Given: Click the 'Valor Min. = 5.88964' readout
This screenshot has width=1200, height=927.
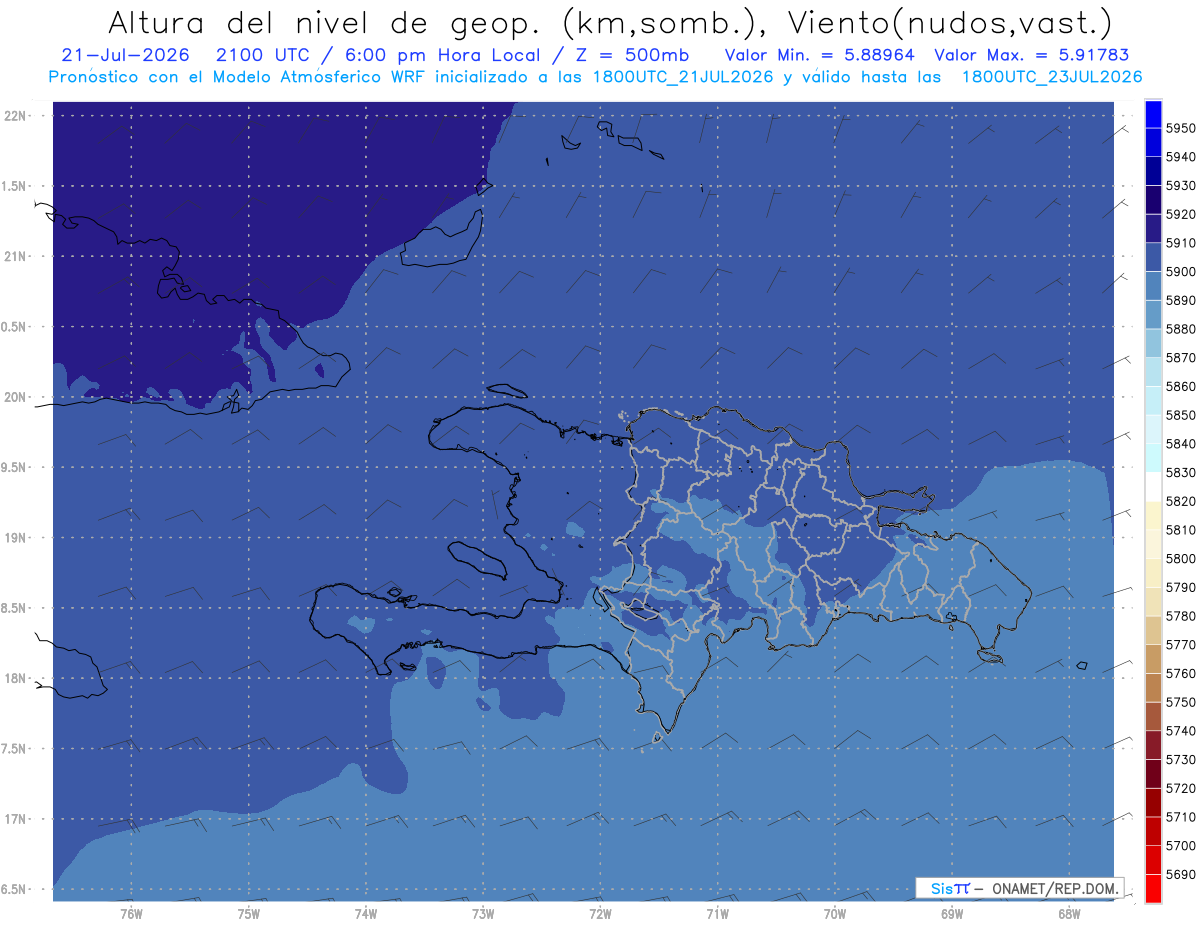Looking at the screenshot, I should point(819,55).
